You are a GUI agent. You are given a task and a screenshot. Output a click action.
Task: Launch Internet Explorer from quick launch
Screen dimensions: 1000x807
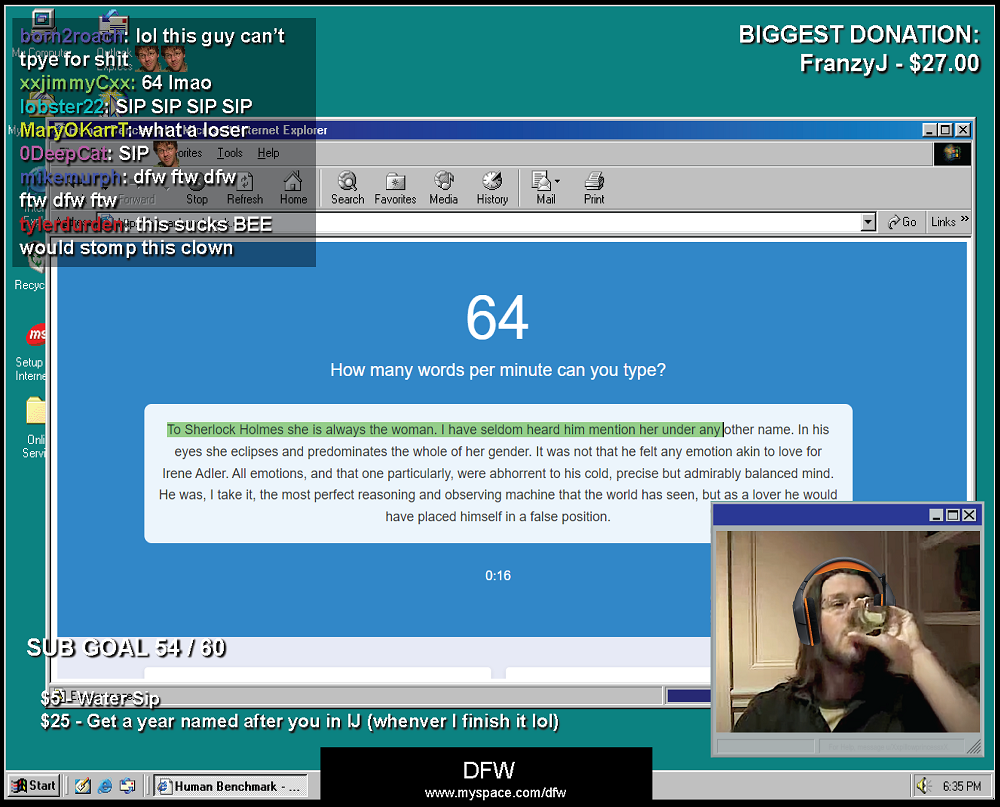click(105, 786)
